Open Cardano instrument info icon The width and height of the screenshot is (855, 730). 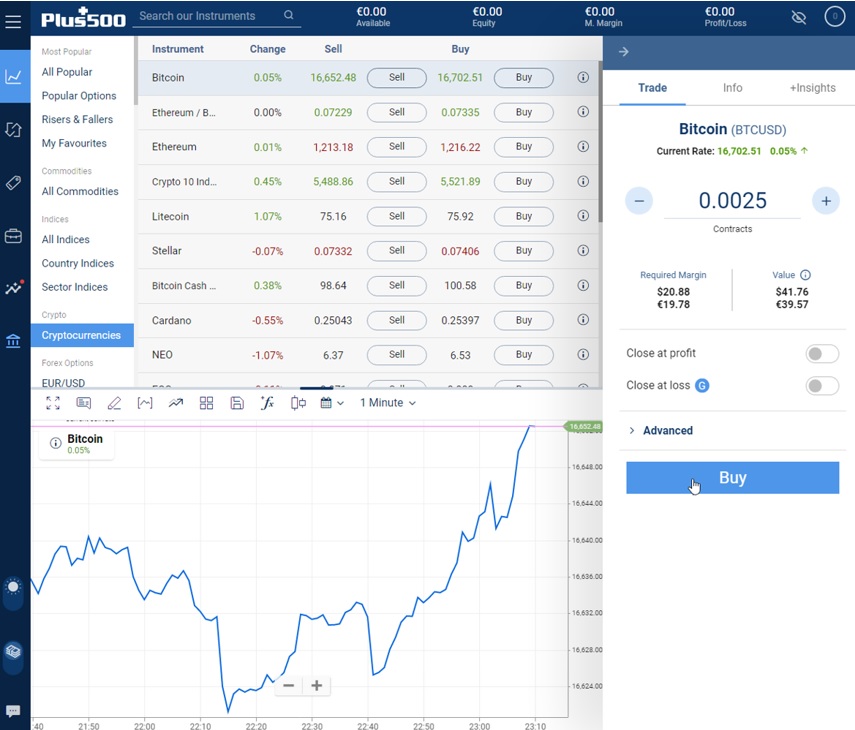pyautogui.click(x=583, y=320)
